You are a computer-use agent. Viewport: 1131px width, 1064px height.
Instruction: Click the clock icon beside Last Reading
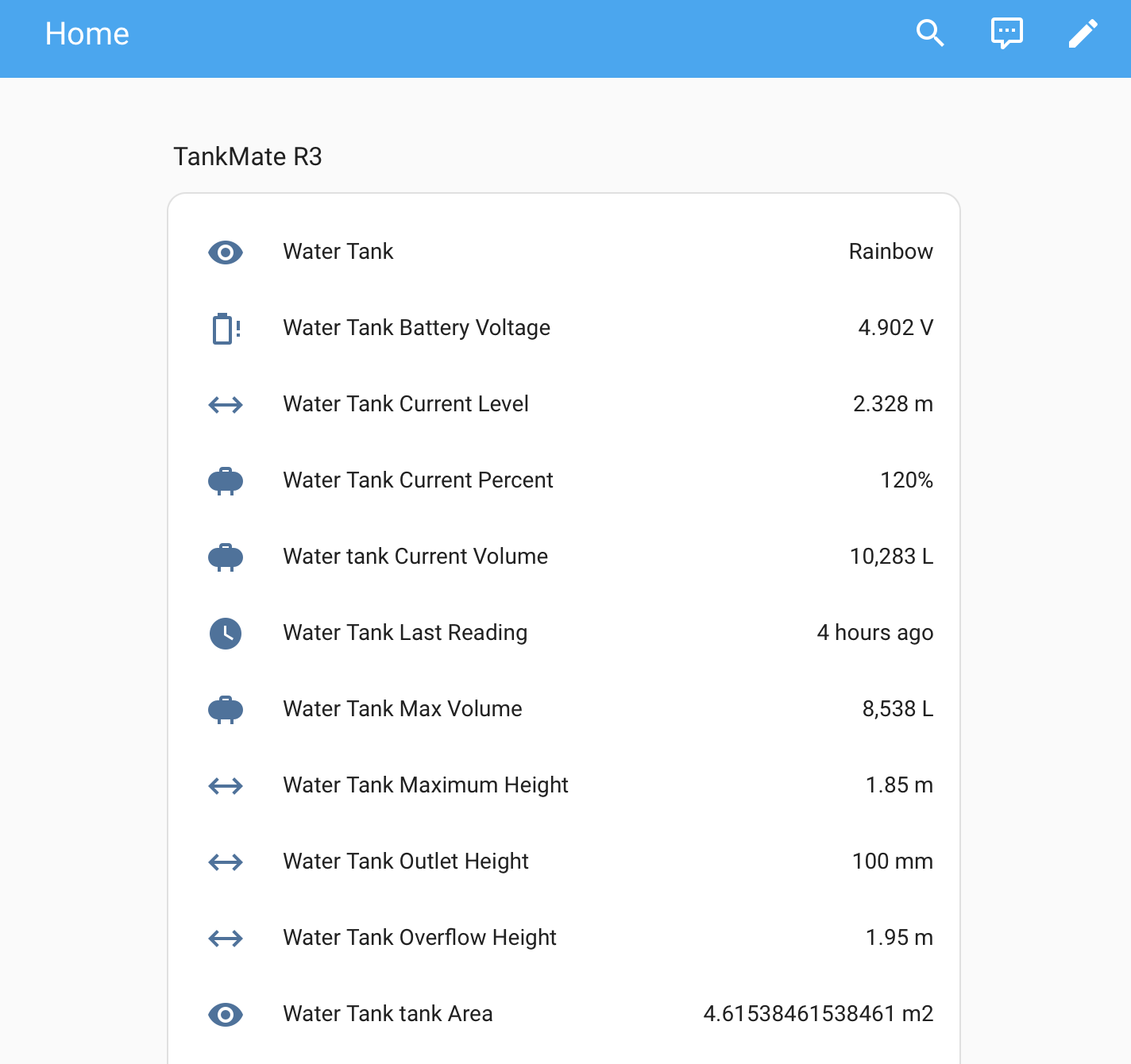click(226, 633)
